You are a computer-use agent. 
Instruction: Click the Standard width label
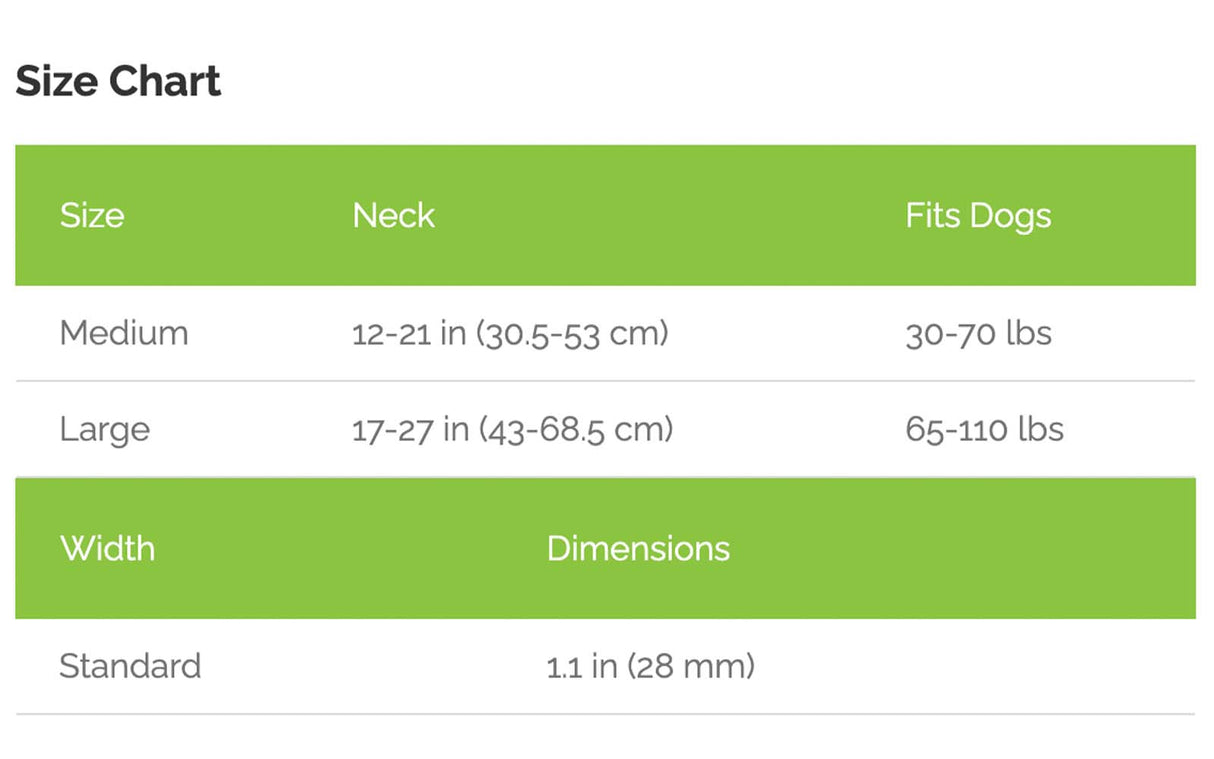(x=130, y=666)
